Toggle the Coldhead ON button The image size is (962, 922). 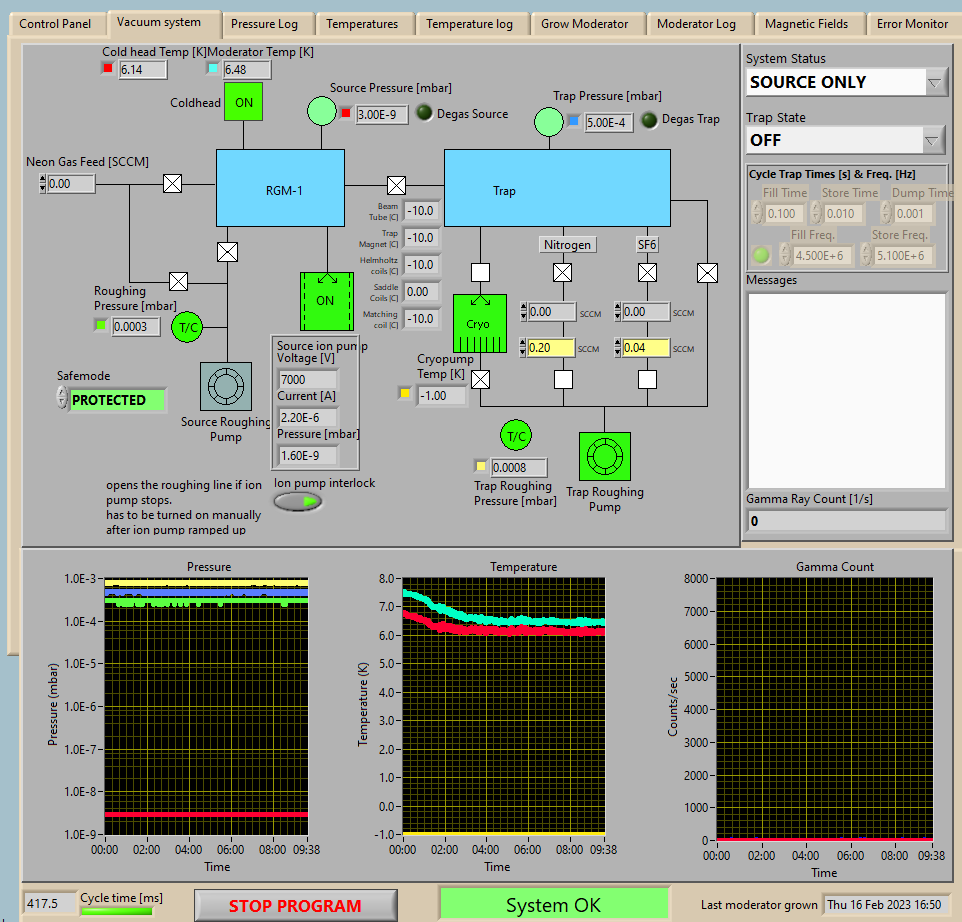(244, 103)
